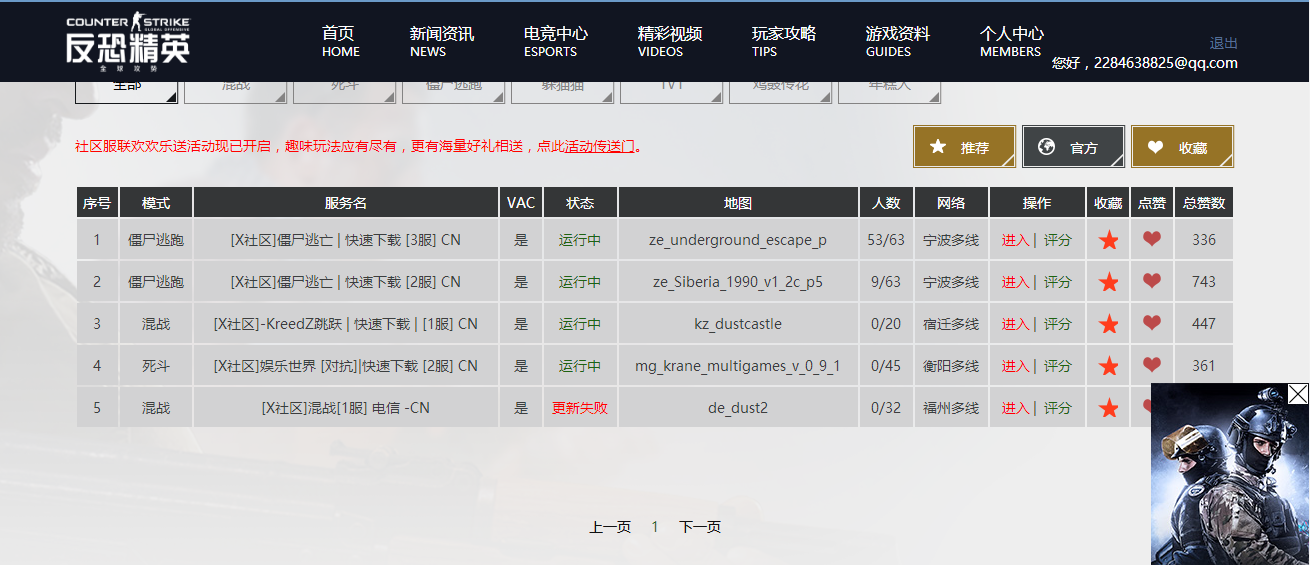Screen dimensions: 1310x565
Task: Open 玩家攻略 TIPS menu
Action: point(783,41)
